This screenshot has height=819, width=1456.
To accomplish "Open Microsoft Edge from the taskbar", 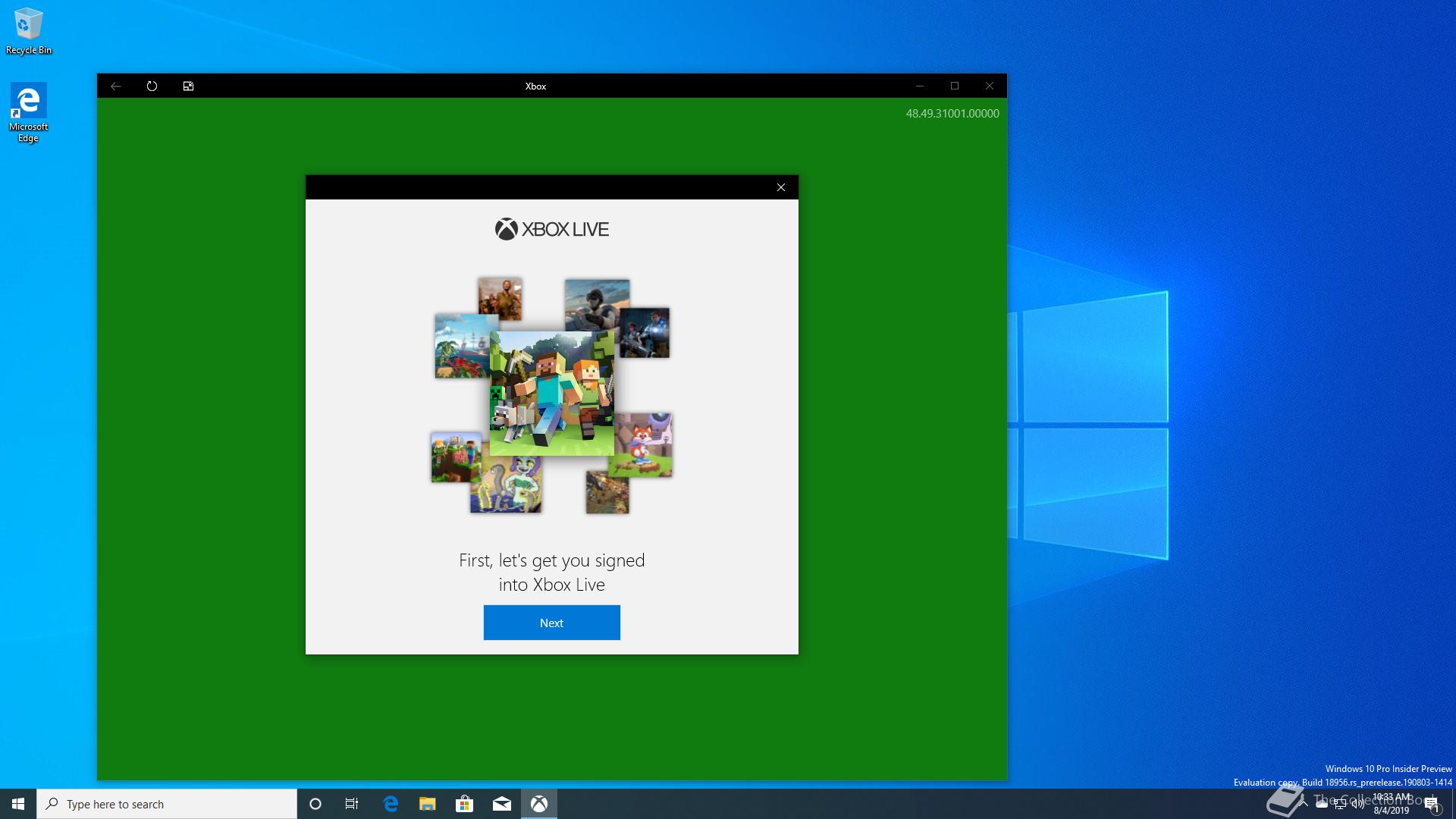I will coord(391,804).
